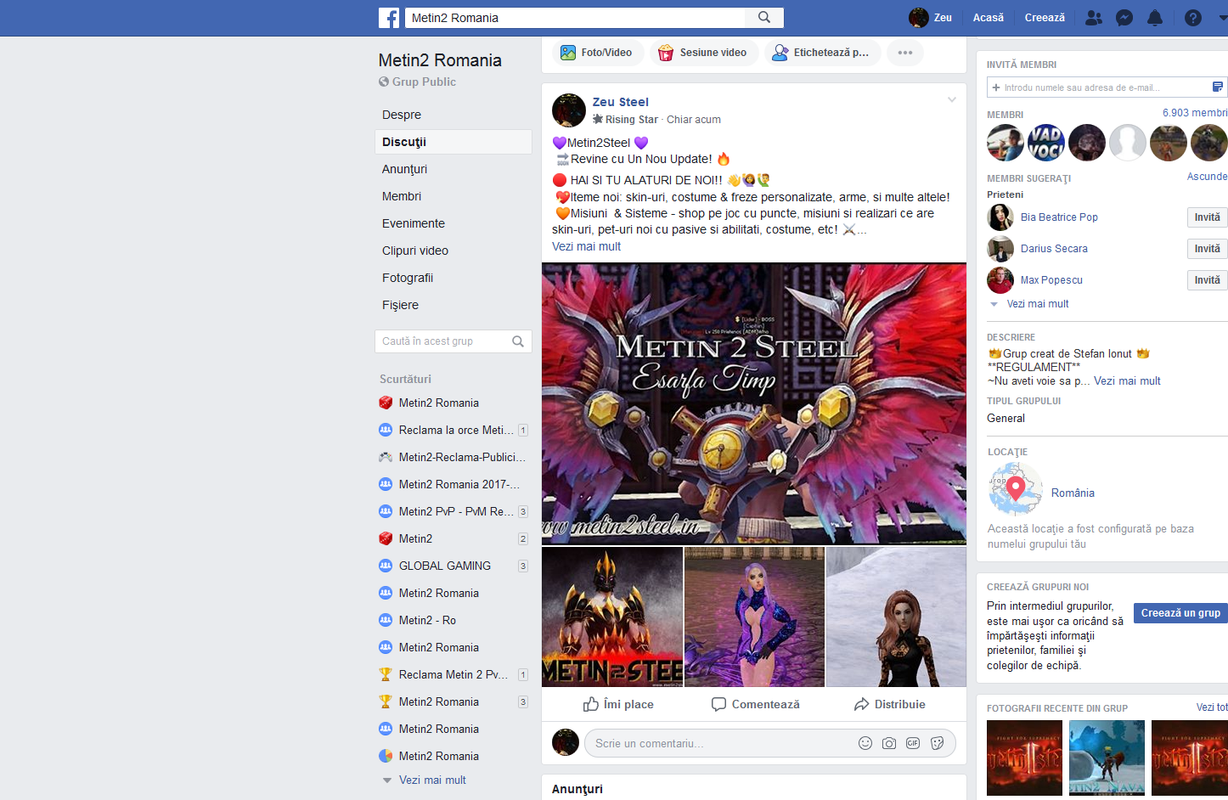Open notifications bell icon

(1155, 18)
